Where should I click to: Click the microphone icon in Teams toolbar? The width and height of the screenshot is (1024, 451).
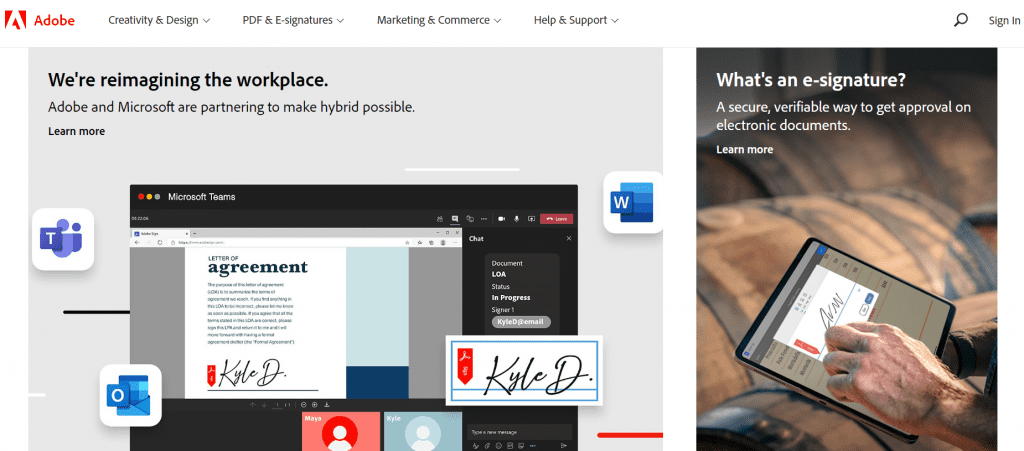click(517, 218)
